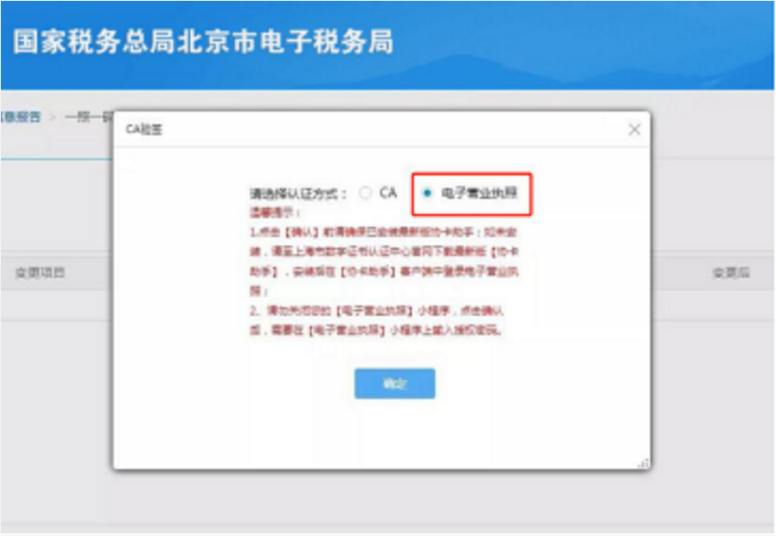Click the 国家税务总局北京市电子税务局 header title
The height and width of the screenshot is (536, 776).
click(203, 42)
